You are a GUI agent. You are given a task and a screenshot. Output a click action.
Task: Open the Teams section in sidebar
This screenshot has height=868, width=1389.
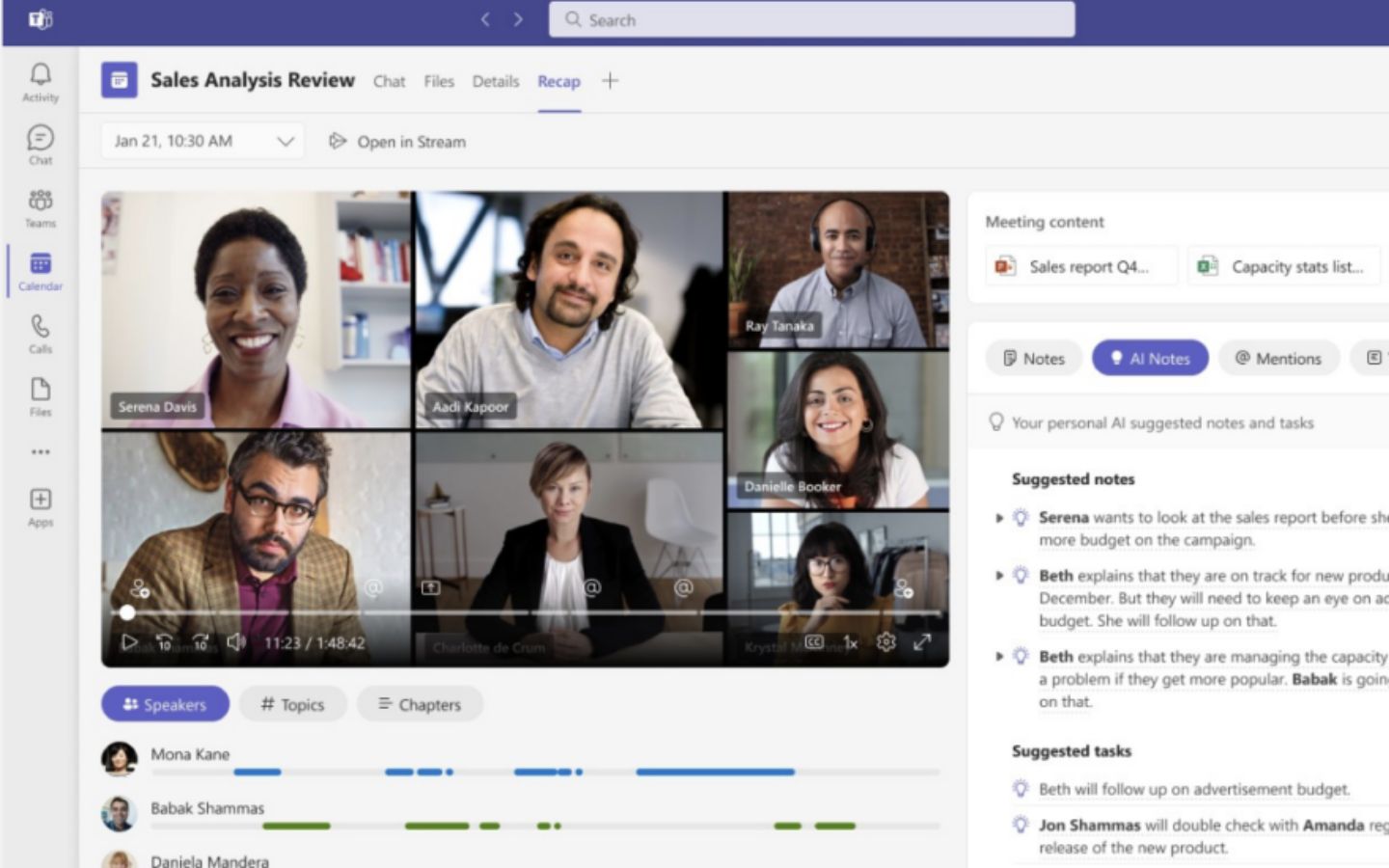coord(41,207)
